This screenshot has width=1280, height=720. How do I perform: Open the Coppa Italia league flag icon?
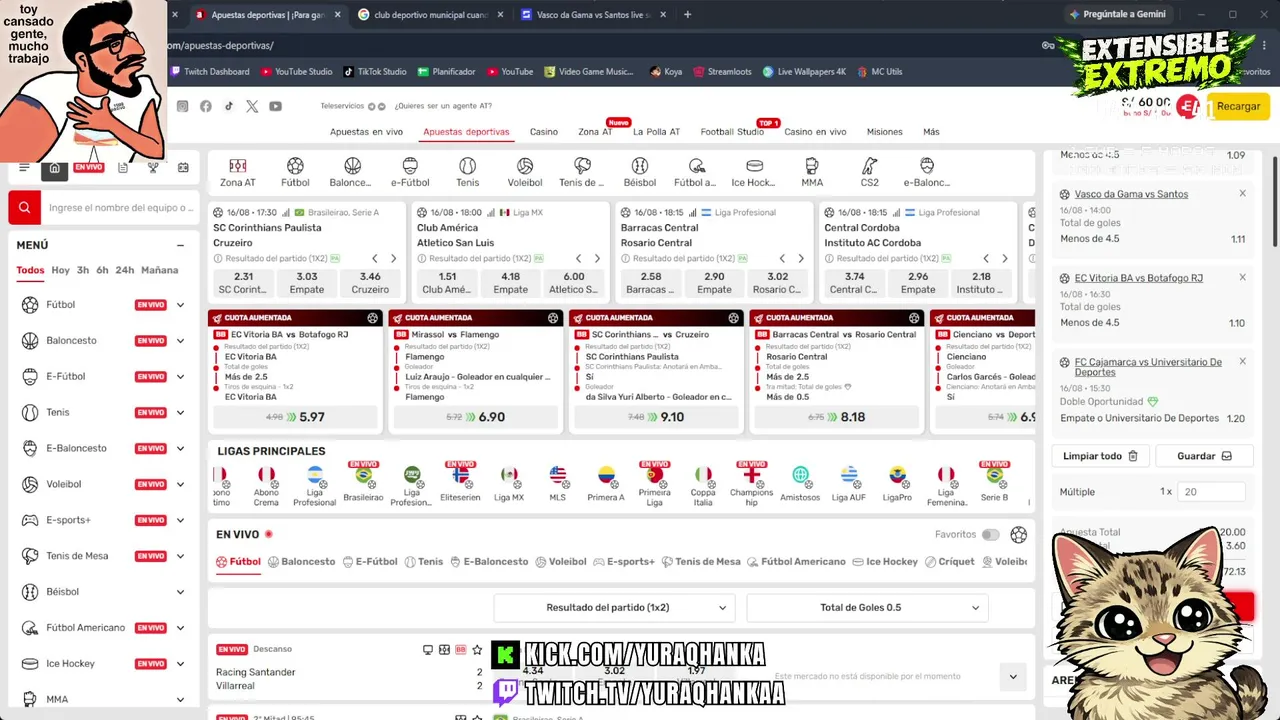coord(703,475)
